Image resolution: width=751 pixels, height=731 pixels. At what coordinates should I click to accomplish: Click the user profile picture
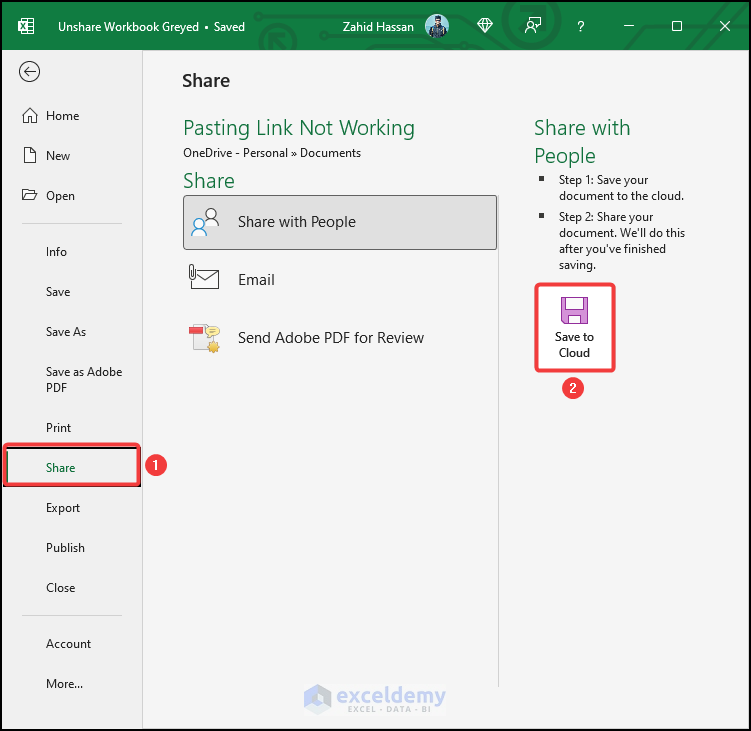click(437, 26)
